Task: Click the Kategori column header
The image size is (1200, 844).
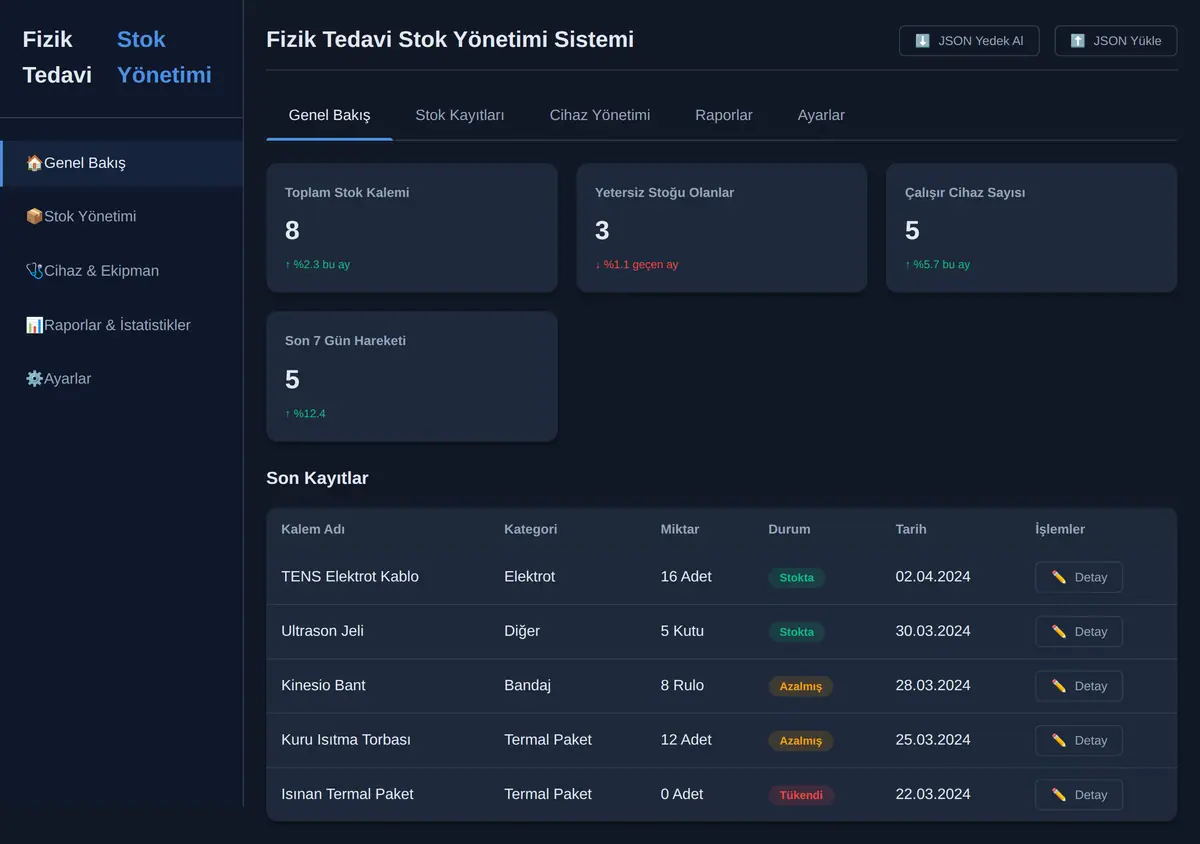Action: pyautogui.click(x=531, y=529)
